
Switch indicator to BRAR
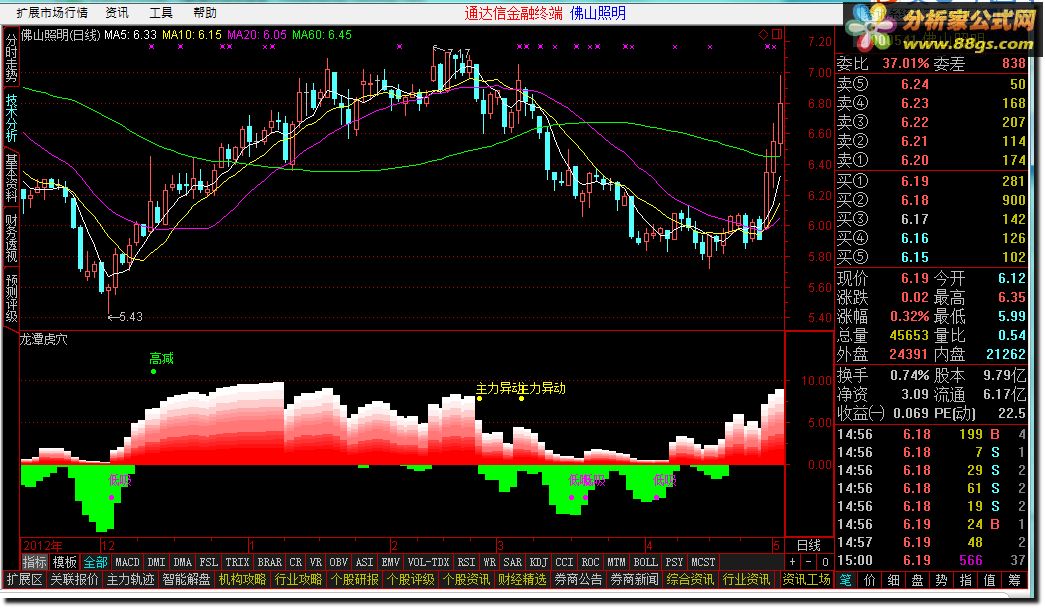click(270, 562)
